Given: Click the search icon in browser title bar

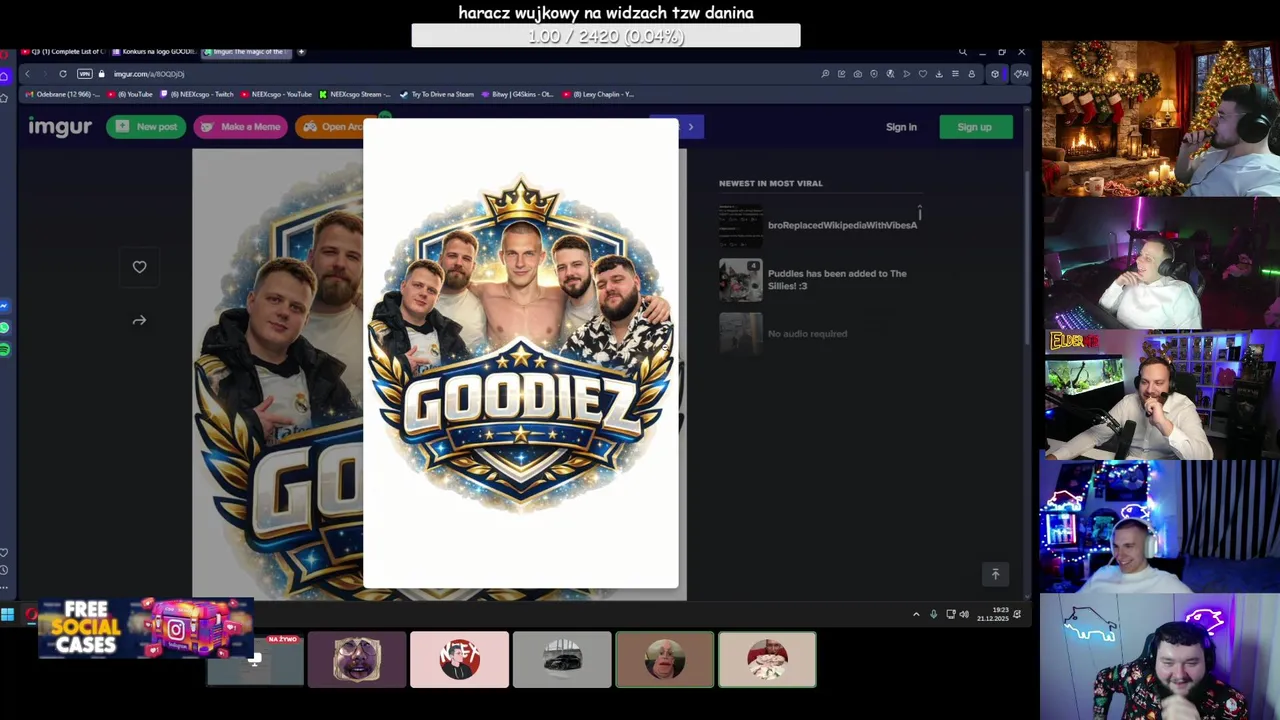Looking at the screenshot, I should click(963, 52).
